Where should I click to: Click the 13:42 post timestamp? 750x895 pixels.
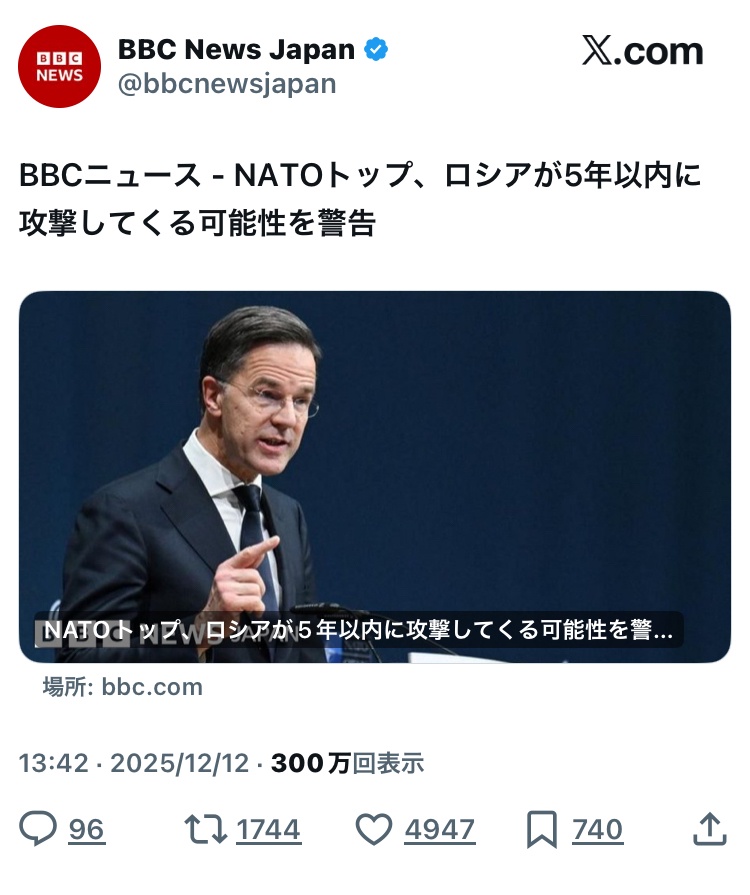click(x=53, y=763)
